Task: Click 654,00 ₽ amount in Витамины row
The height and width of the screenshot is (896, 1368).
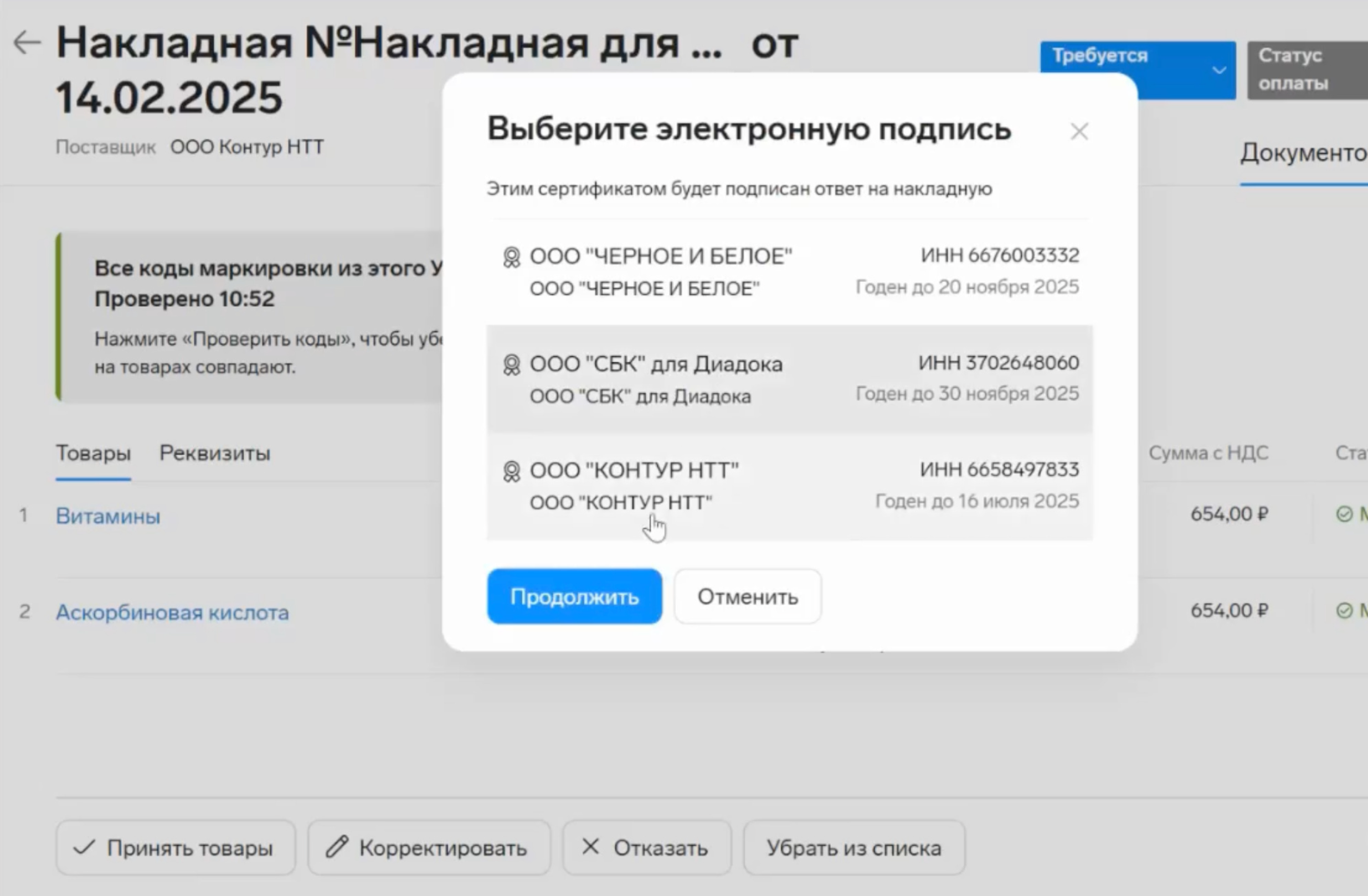Action: tap(1229, 514)
